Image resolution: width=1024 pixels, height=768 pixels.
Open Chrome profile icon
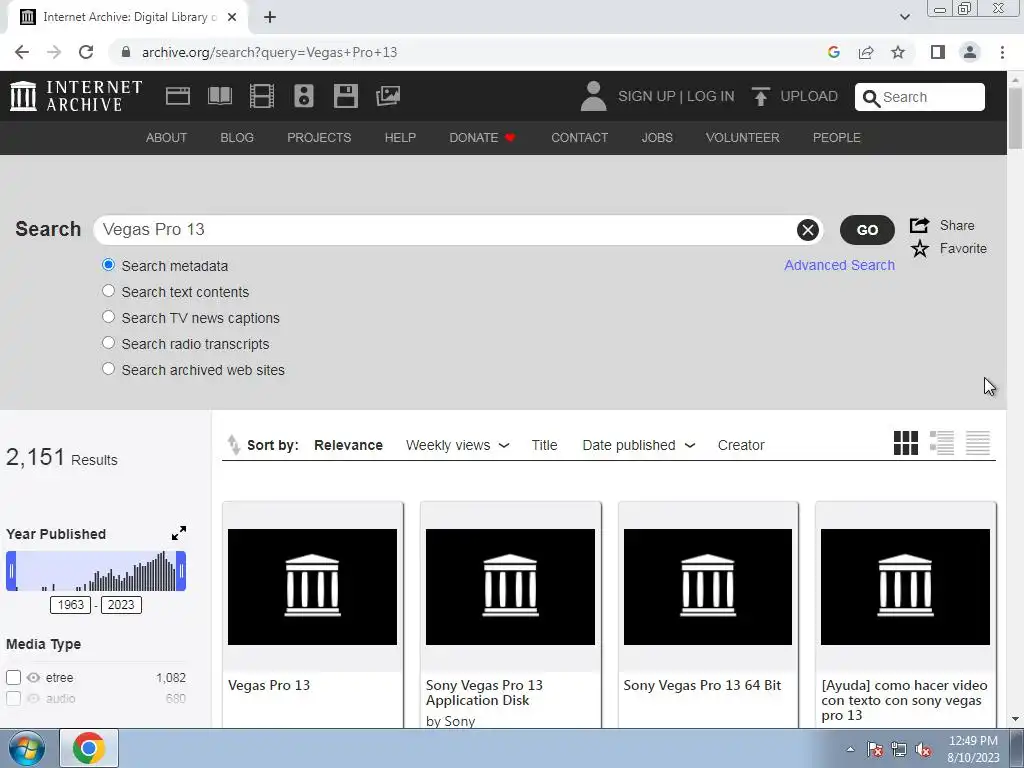pos(970,52)
